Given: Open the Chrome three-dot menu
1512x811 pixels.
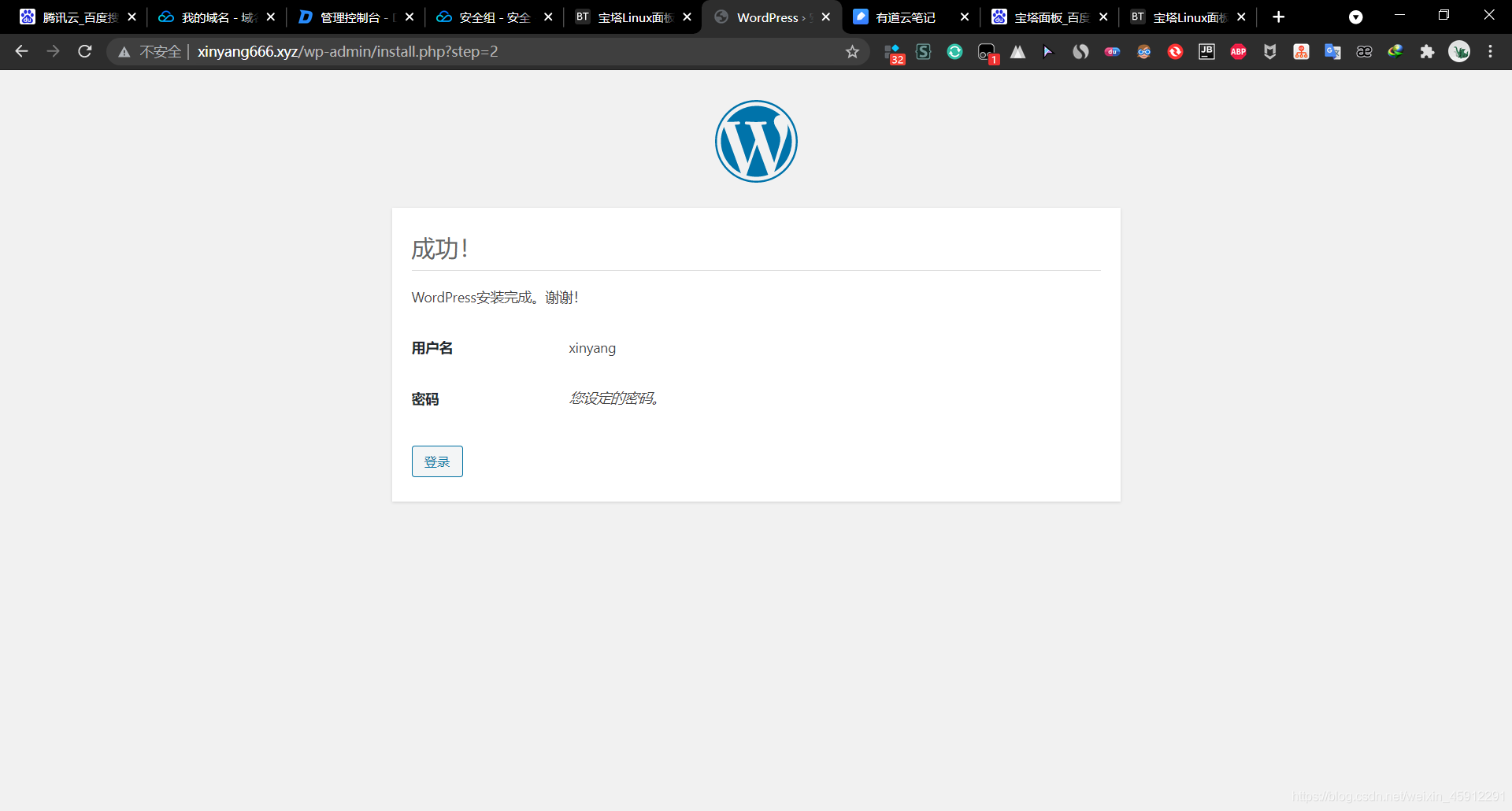Looking at the screenshot, I should [1490, 51].
